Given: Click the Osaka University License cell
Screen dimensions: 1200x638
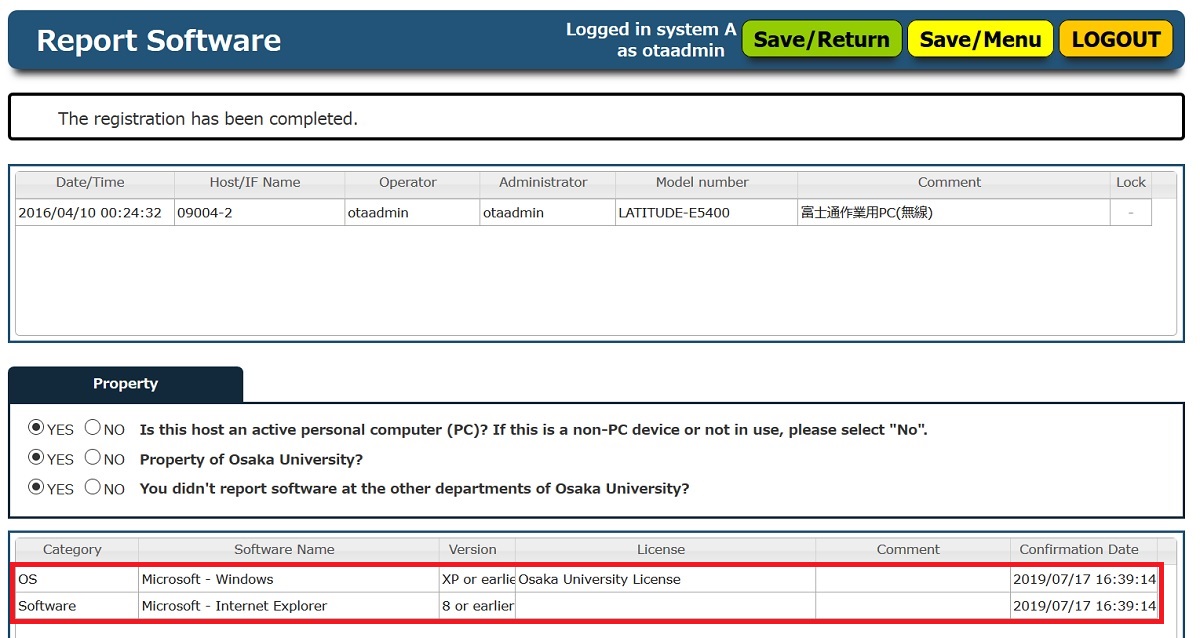Looking at the screenshot, I should [665, 579].
